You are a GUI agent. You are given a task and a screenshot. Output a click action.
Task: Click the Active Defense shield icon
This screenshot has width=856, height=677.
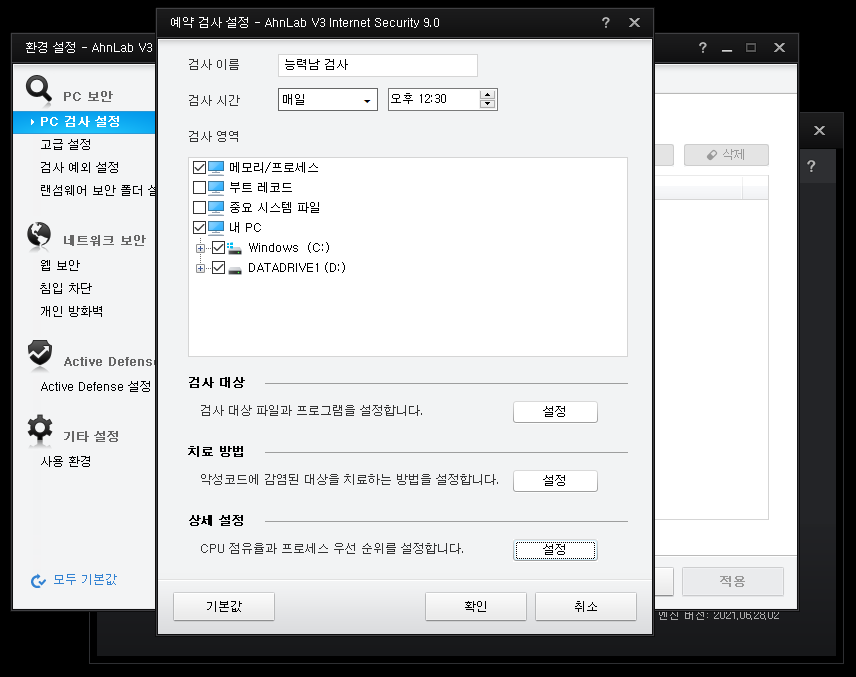point(40,353)
